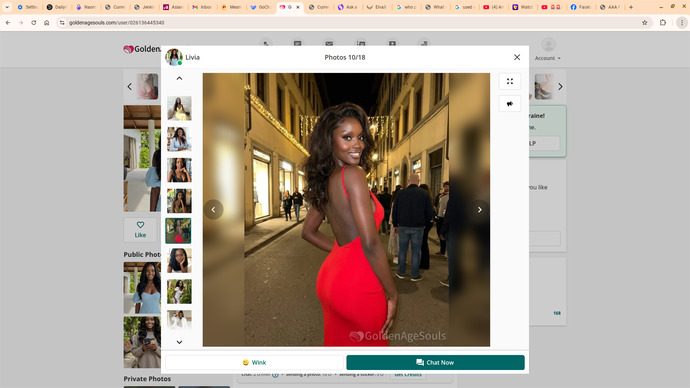Select the yellow dress thumbnail
Screen dimensions: 690x388
tap(179, 108)
